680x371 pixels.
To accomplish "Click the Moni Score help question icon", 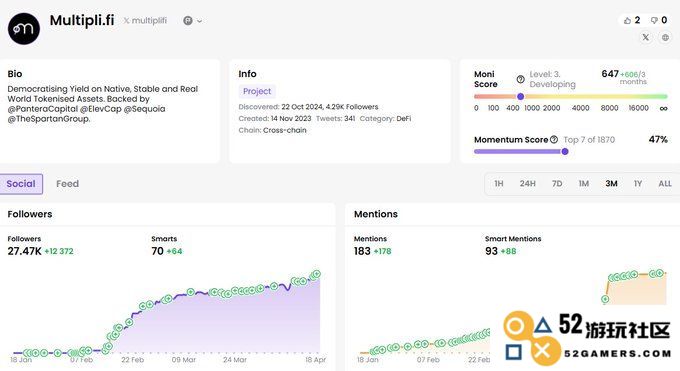I will 520,79.
